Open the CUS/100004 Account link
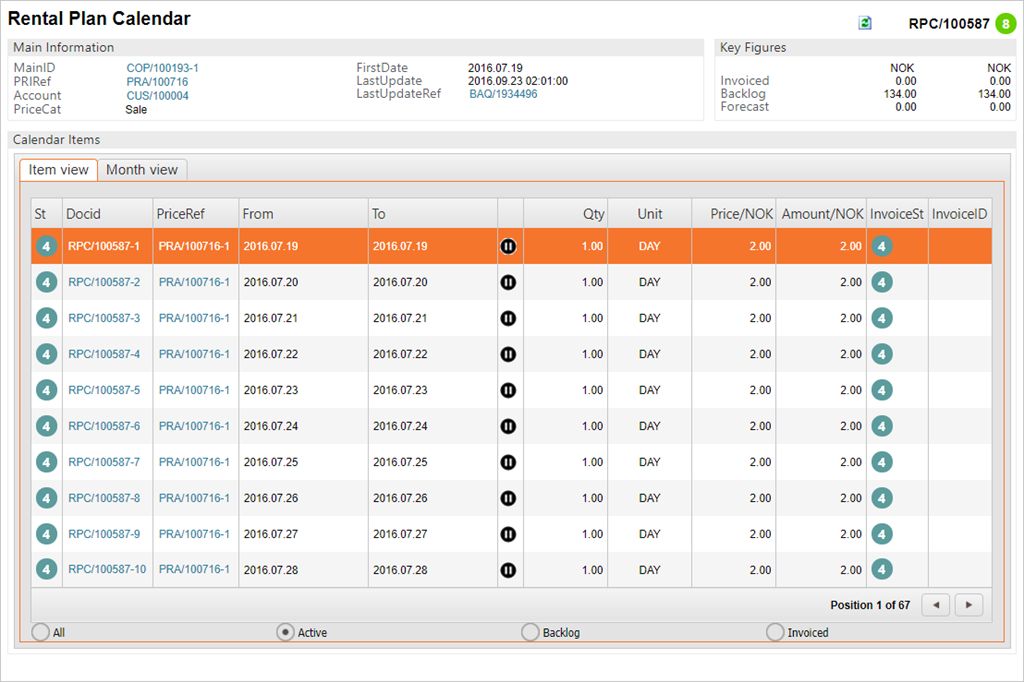This screenshot has width=1024, height=682. [x=157, y=96]
